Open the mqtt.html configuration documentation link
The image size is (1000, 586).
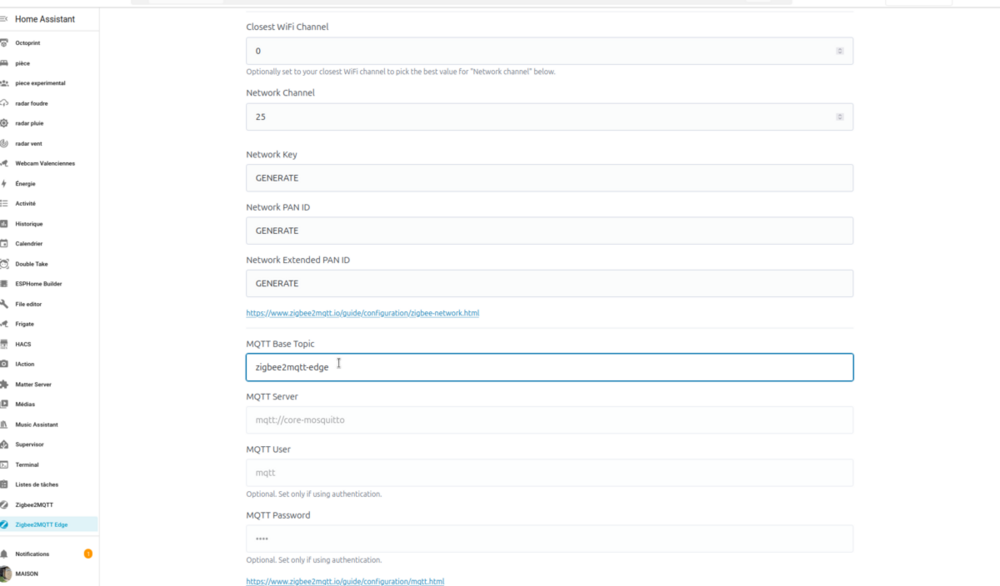[x=345, y=582]
